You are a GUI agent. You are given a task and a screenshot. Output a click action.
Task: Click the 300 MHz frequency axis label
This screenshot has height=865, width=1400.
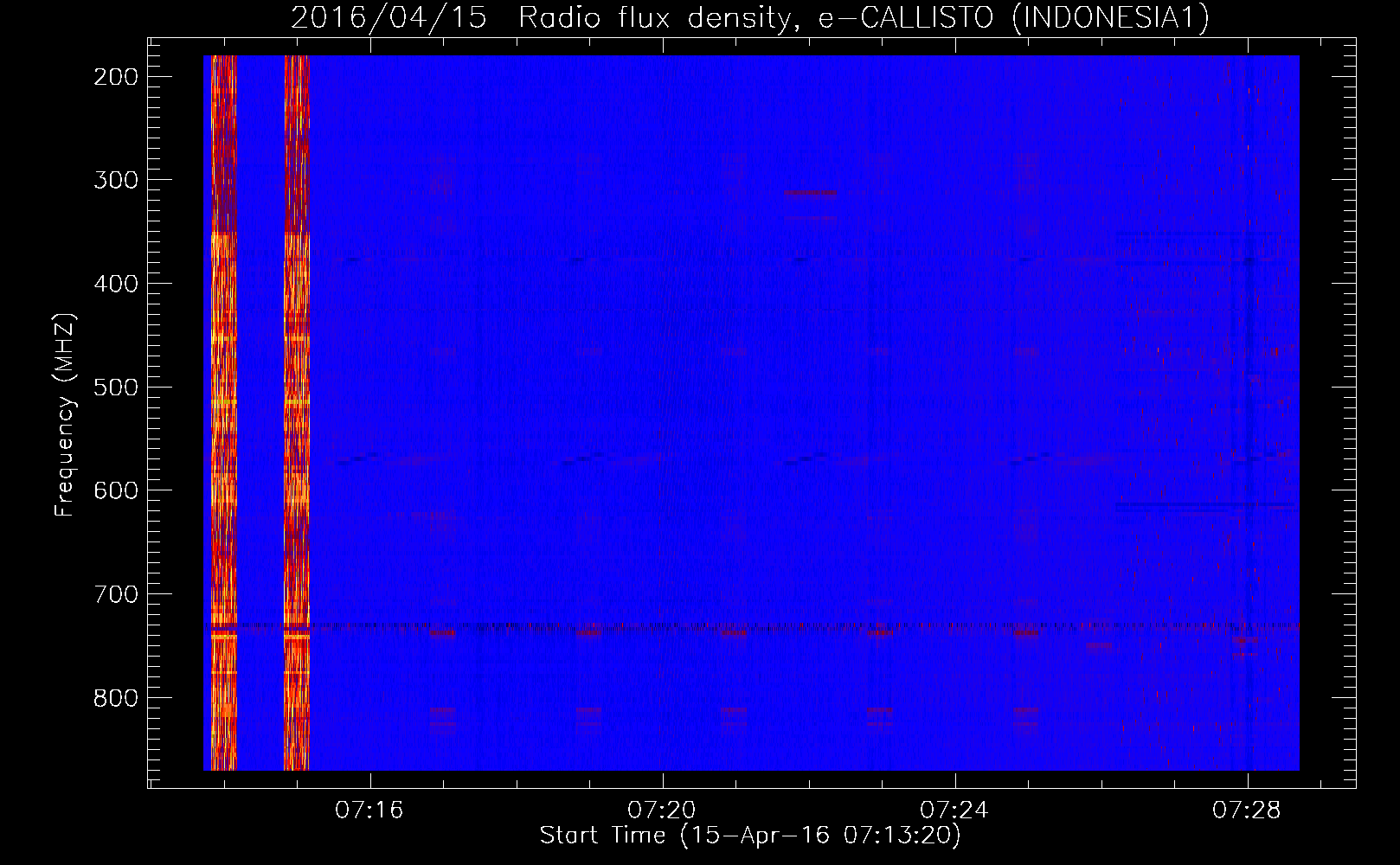(115, 180)
